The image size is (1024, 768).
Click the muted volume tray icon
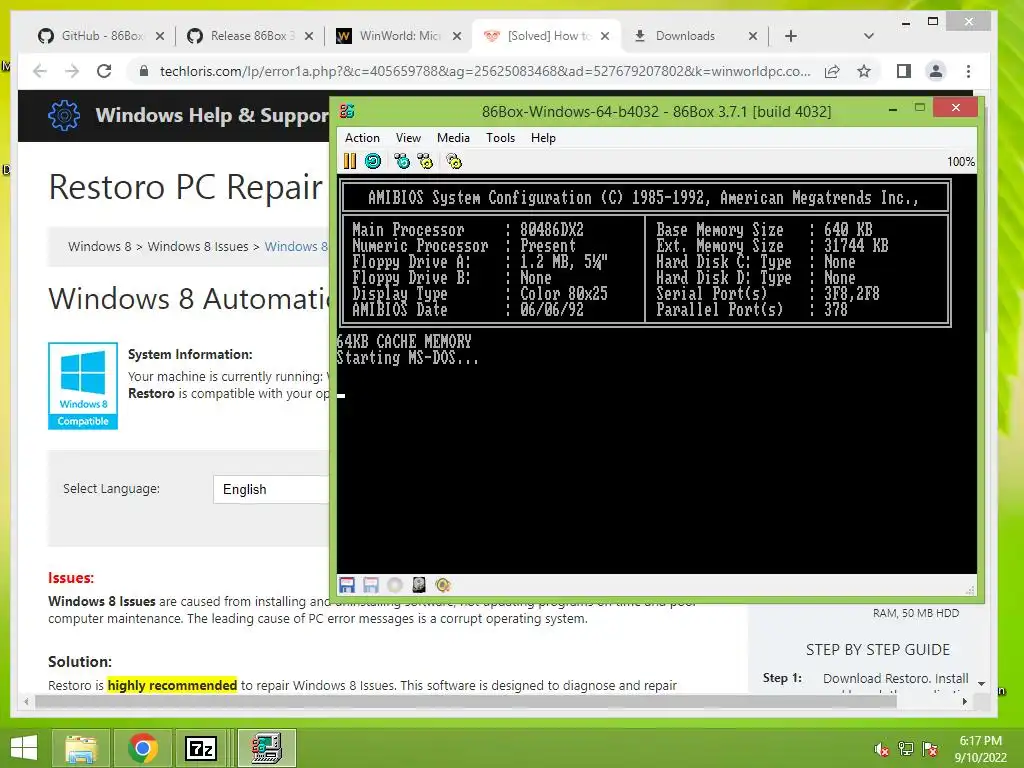click(881, 749)
